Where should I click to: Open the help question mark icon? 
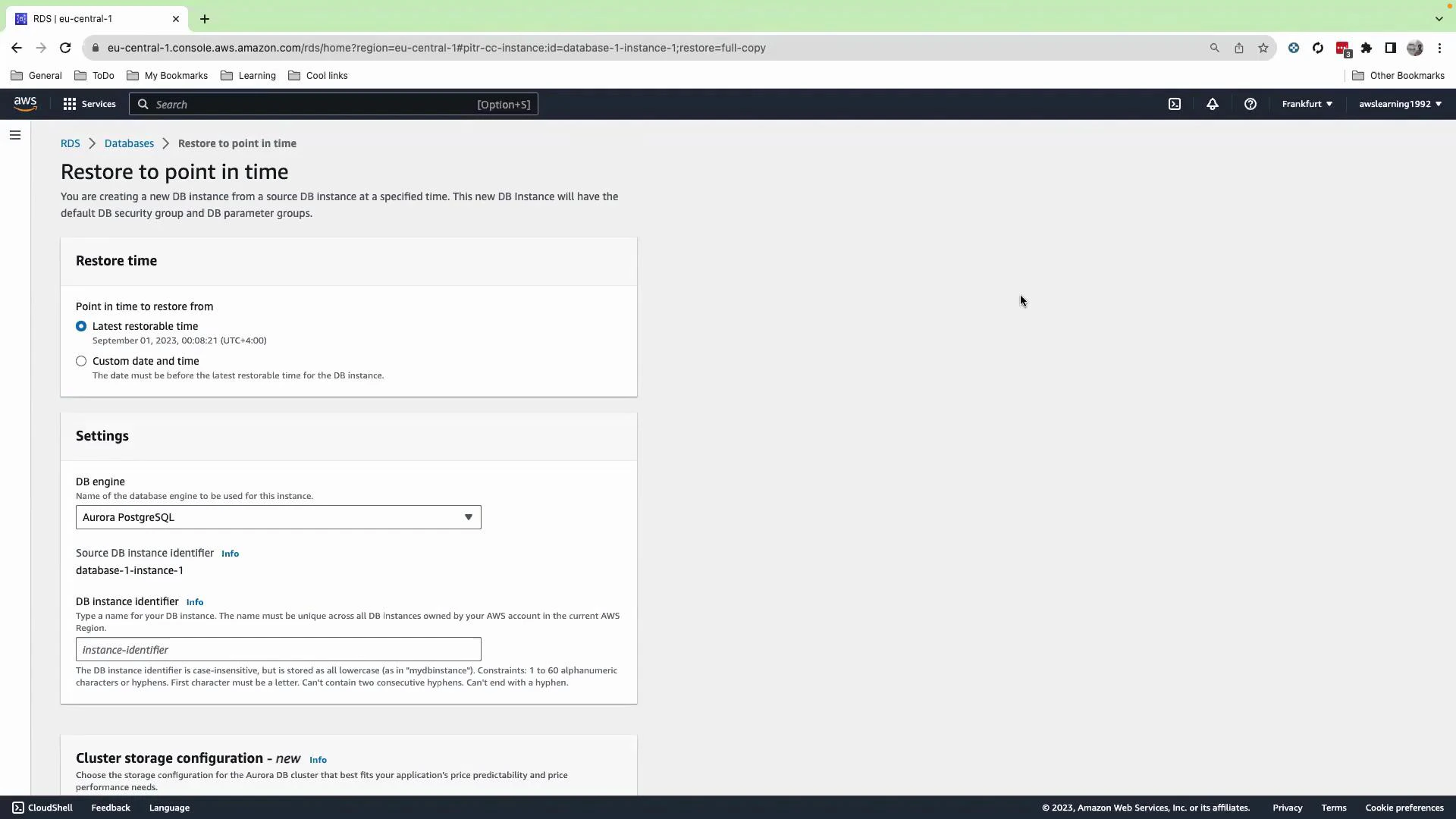point(1250,104)
